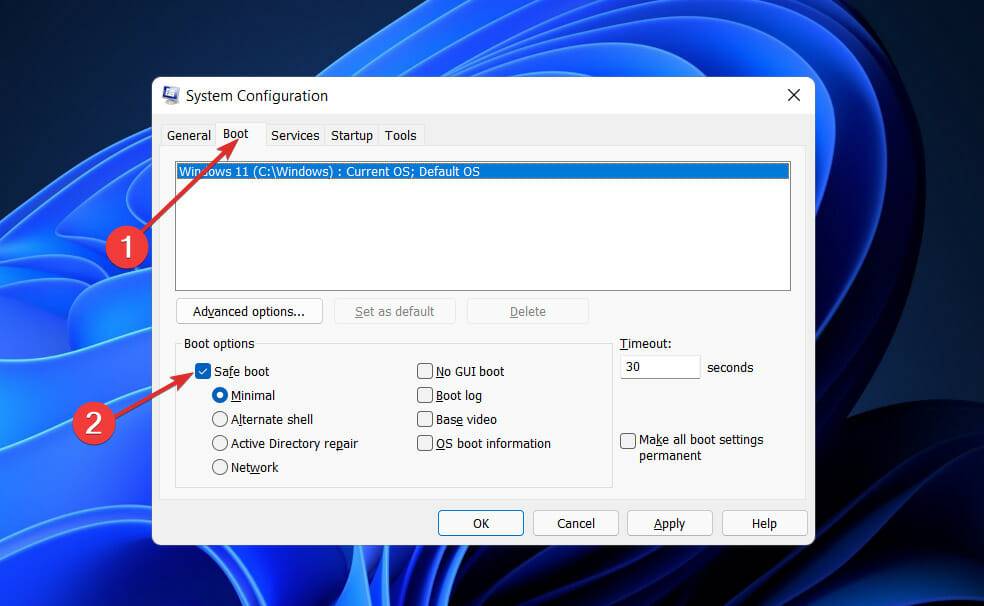Check Make all boot settings permanent
This screenshot has height=606, width=984.
[627, 440]
